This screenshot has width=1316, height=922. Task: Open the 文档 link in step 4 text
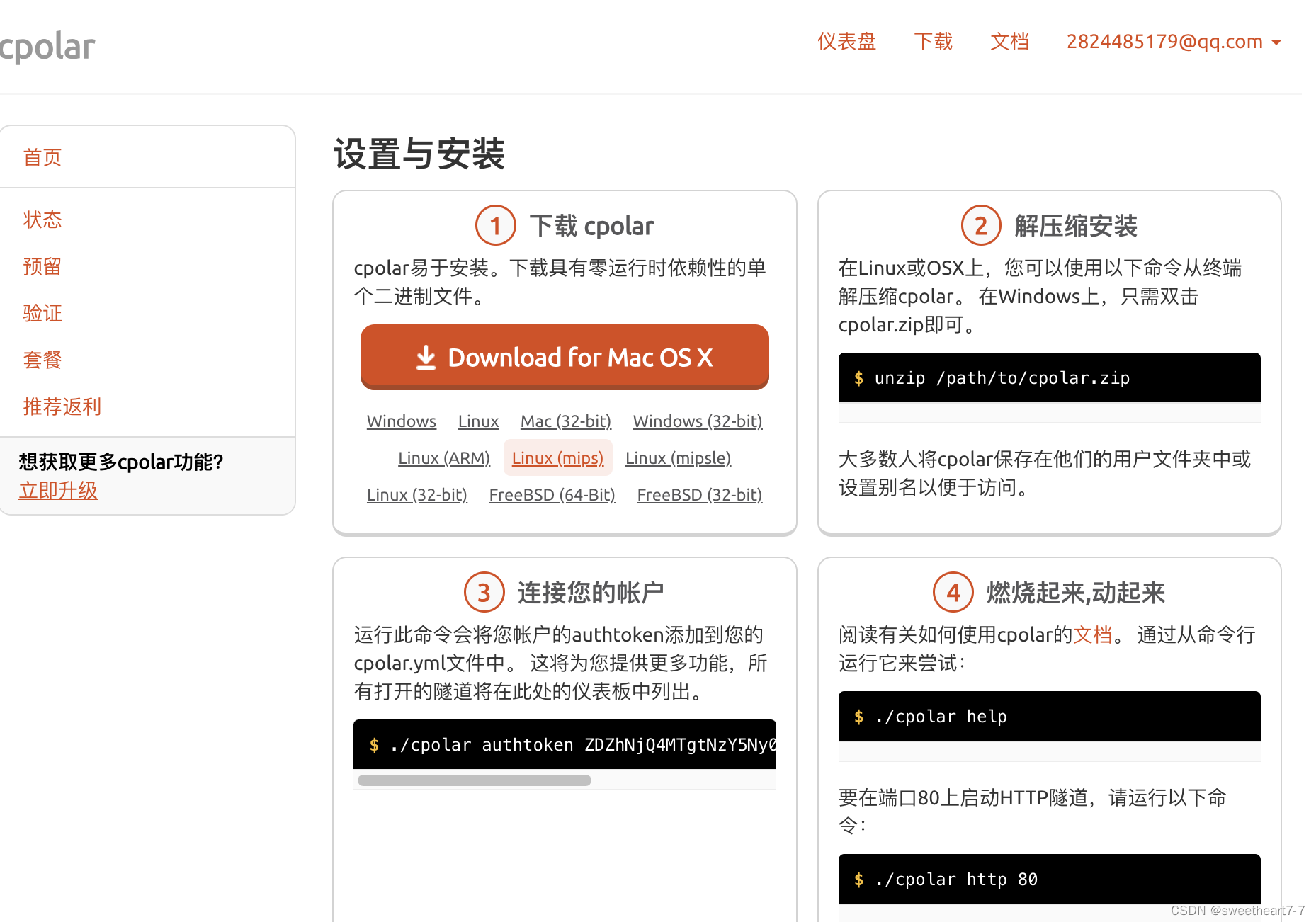(x=1093, y=634)
